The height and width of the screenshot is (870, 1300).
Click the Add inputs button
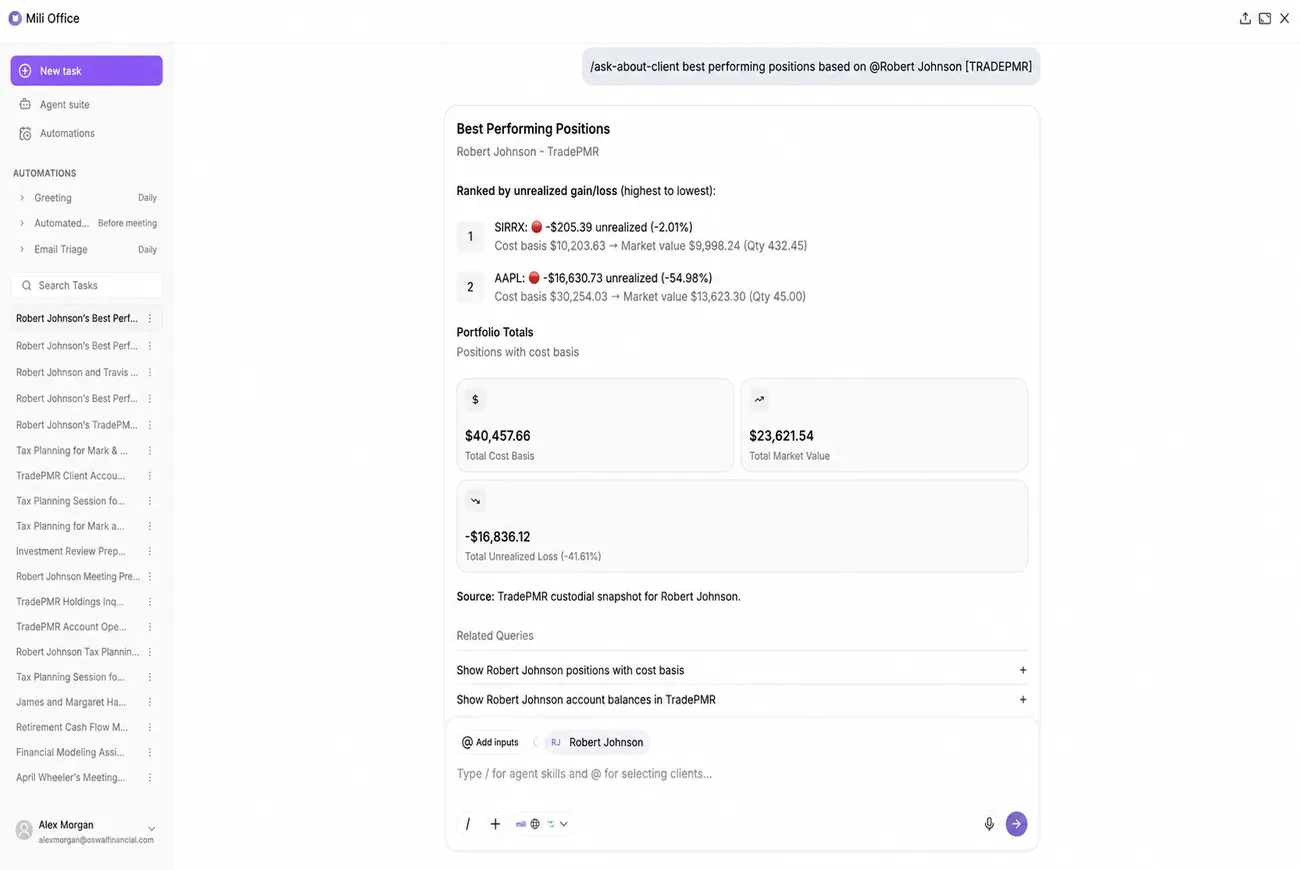coord(490,742)
